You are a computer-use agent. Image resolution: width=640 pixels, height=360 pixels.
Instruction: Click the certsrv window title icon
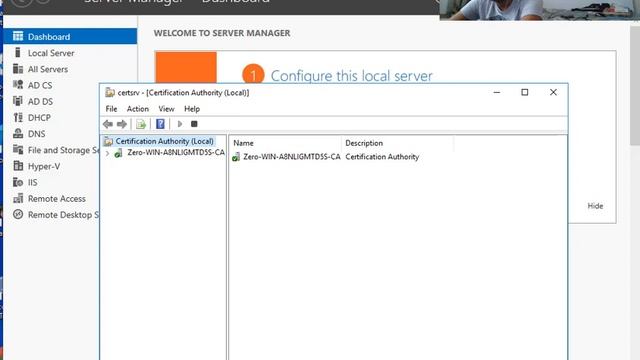[109, 93]
